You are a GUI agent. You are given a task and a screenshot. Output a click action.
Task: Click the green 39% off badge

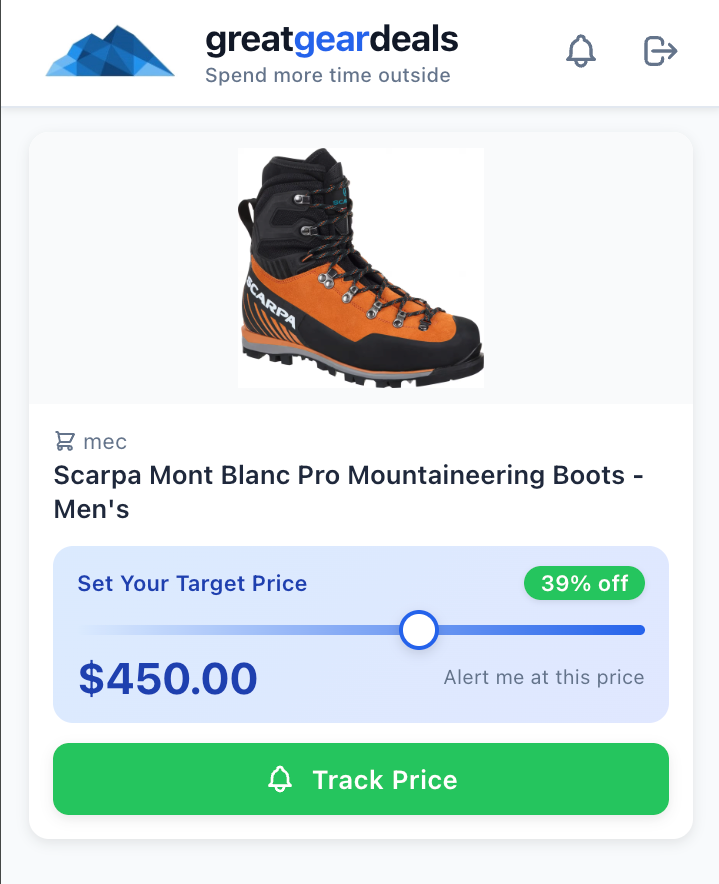pos(584,583)
